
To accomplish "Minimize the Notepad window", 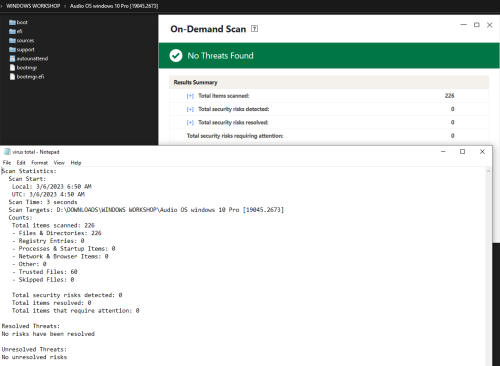I will (x=443, y=152).
